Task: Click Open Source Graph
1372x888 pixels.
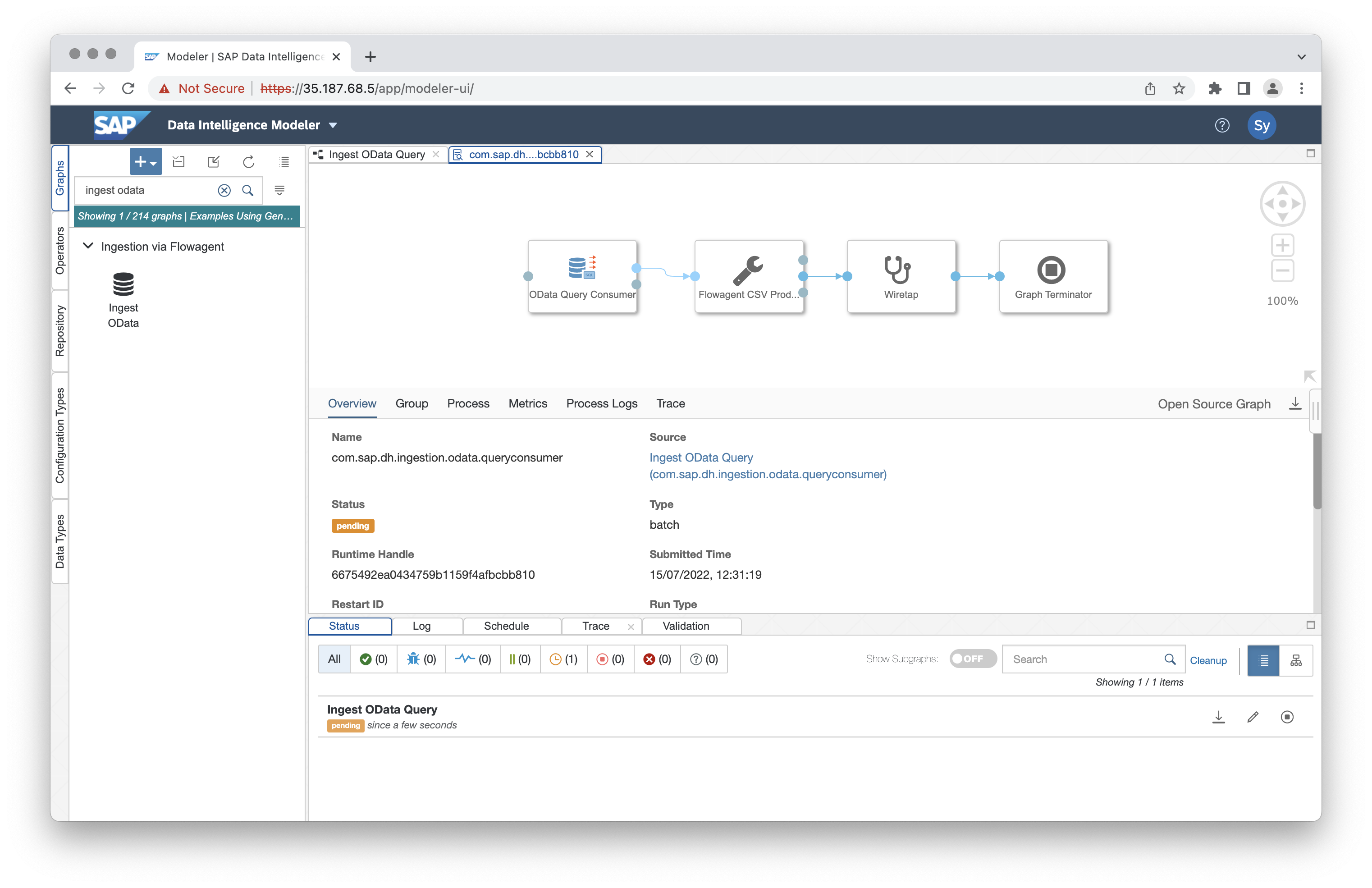Action: tap(1213, 404)
